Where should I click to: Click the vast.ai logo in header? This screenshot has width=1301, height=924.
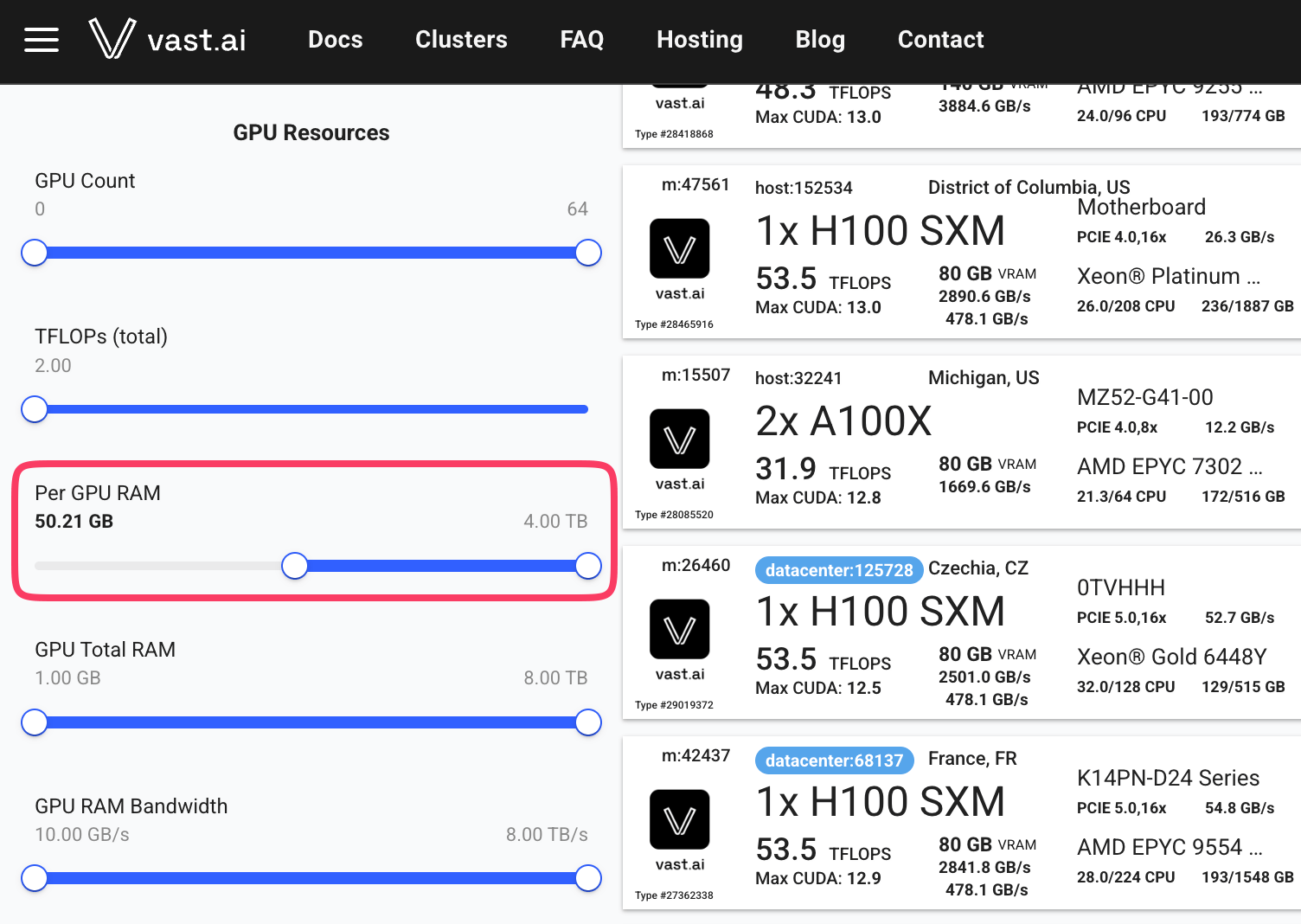pos(168,40)
